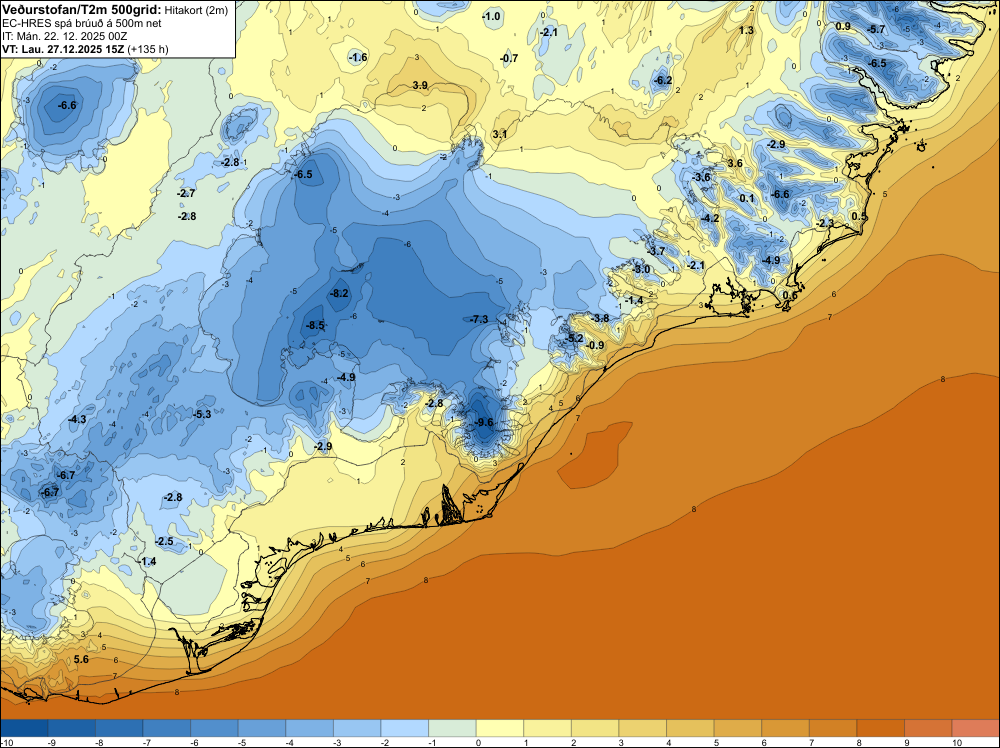Click the 3.1 temperature label

tap(500, 134)
